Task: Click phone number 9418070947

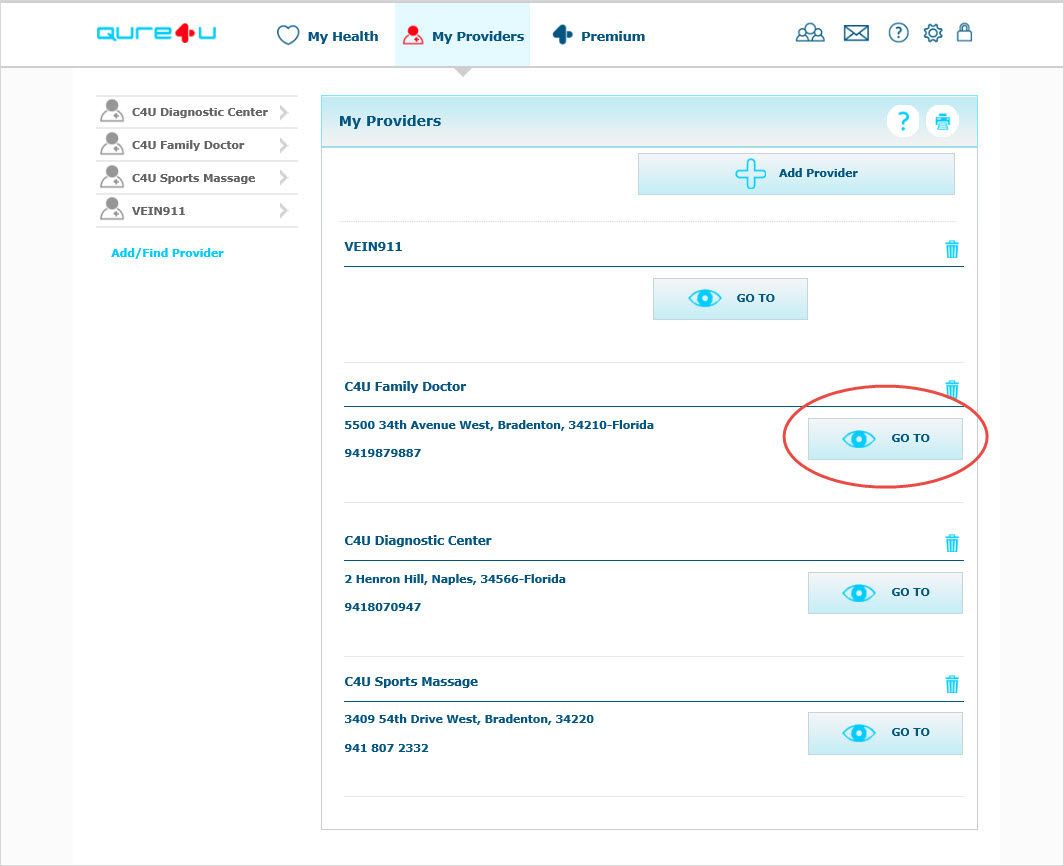Action: (x=383, y=607)
